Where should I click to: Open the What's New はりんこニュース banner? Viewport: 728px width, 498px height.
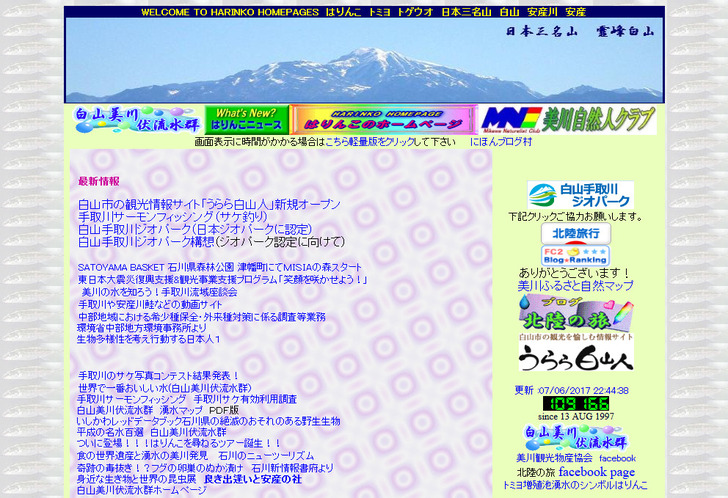(x=246, y=120)
